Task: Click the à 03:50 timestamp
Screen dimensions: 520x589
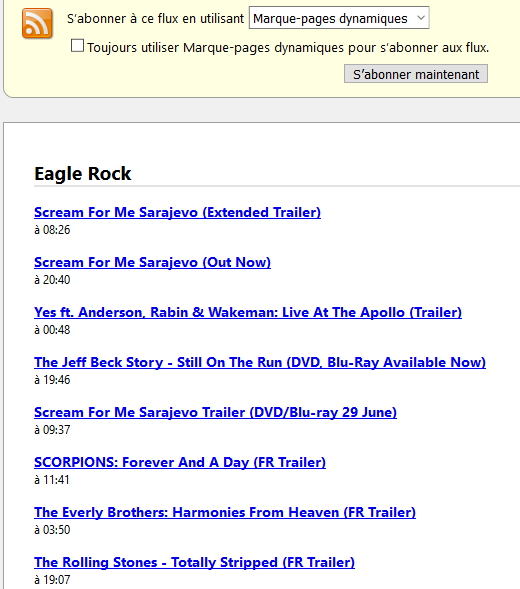Action: click(52, 530)
